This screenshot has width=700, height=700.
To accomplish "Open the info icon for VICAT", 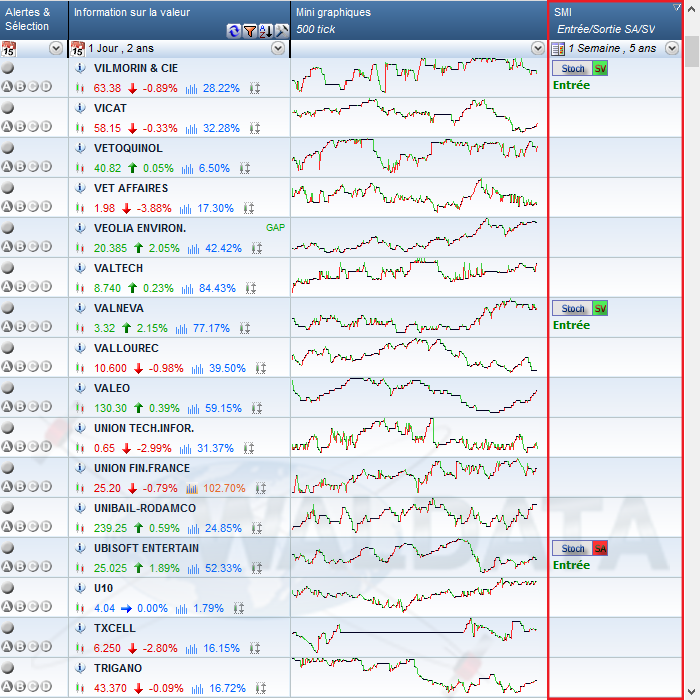I will [80, 108].
